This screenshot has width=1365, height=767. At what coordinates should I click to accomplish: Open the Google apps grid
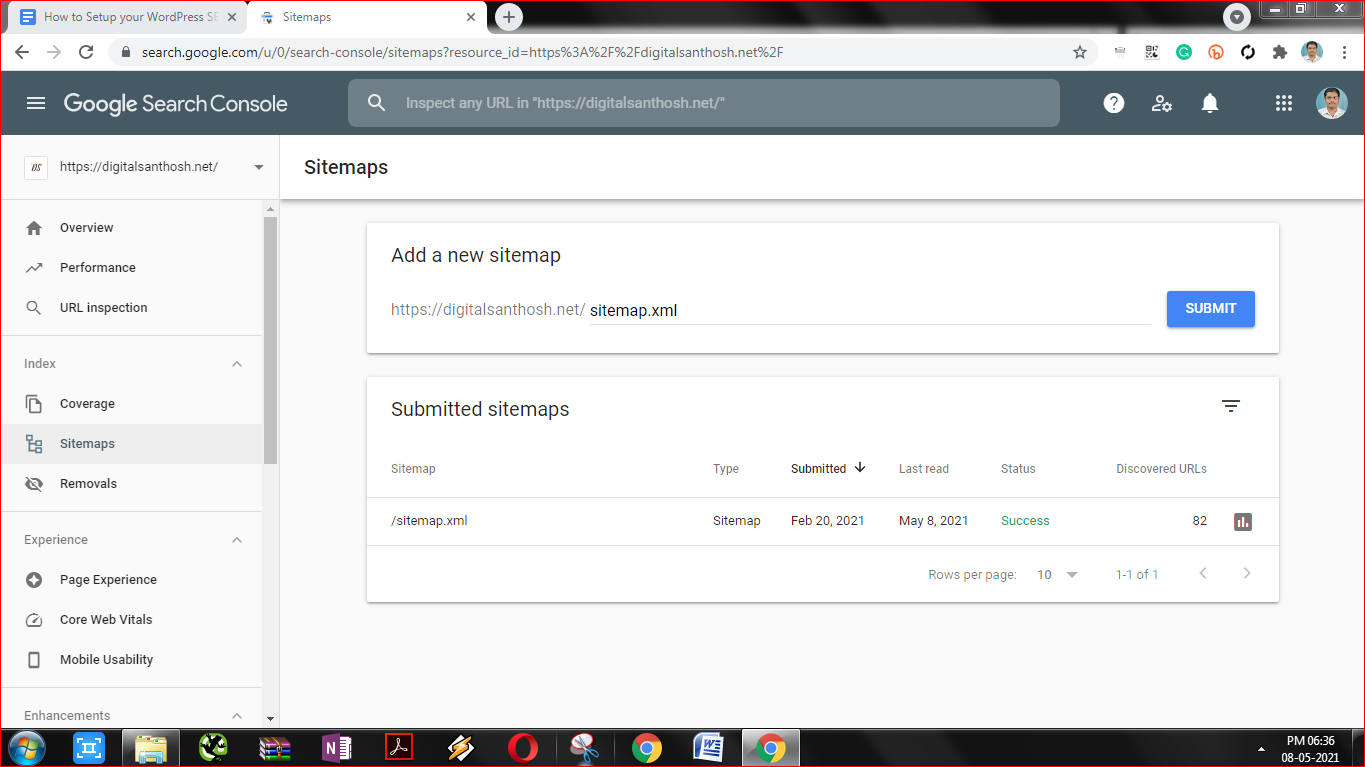pyautogui.click(x=1284, y=103)
